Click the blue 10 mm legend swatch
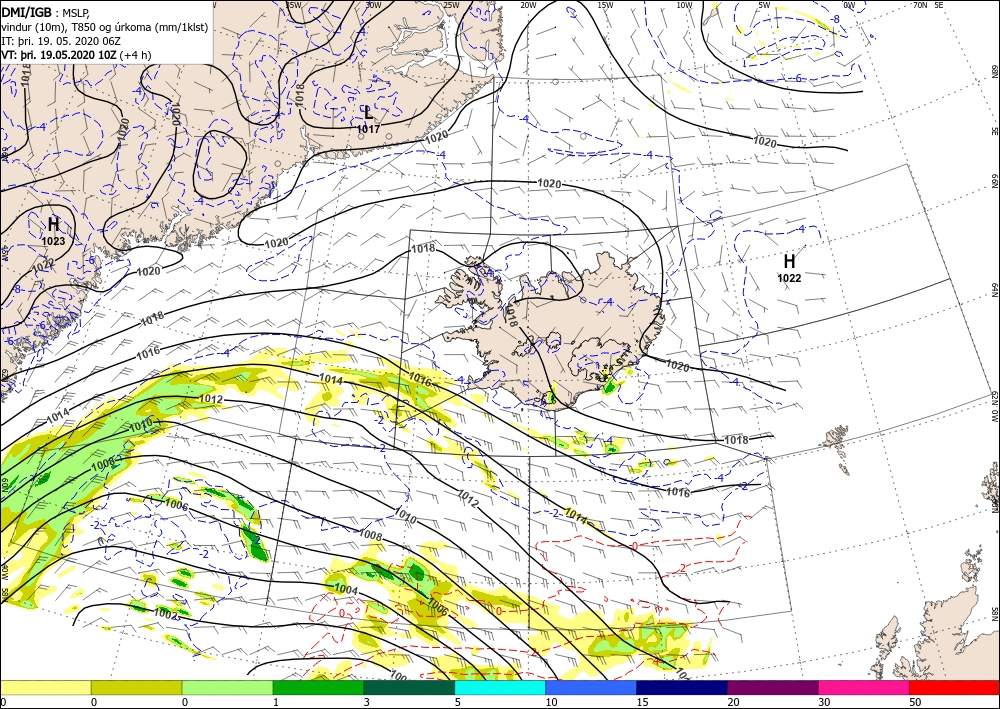The width and height of the screenshot is (1000, 709). point(591,688)
